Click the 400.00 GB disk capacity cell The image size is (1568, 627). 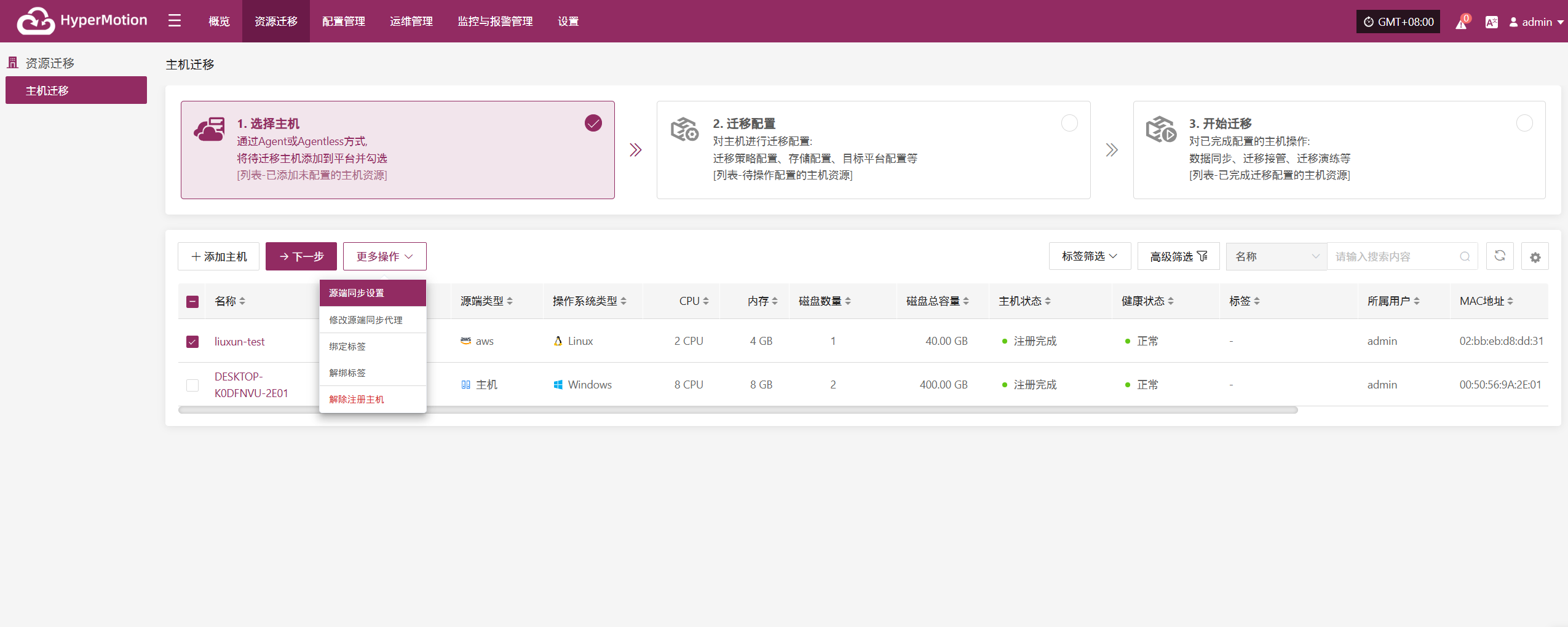943,384
